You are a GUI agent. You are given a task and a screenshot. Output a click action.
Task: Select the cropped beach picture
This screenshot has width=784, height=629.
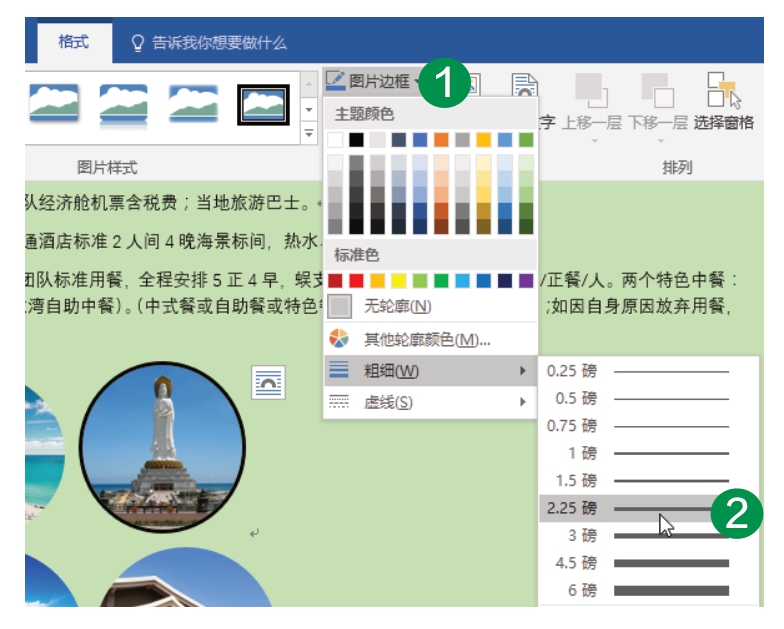click(45, 453)
